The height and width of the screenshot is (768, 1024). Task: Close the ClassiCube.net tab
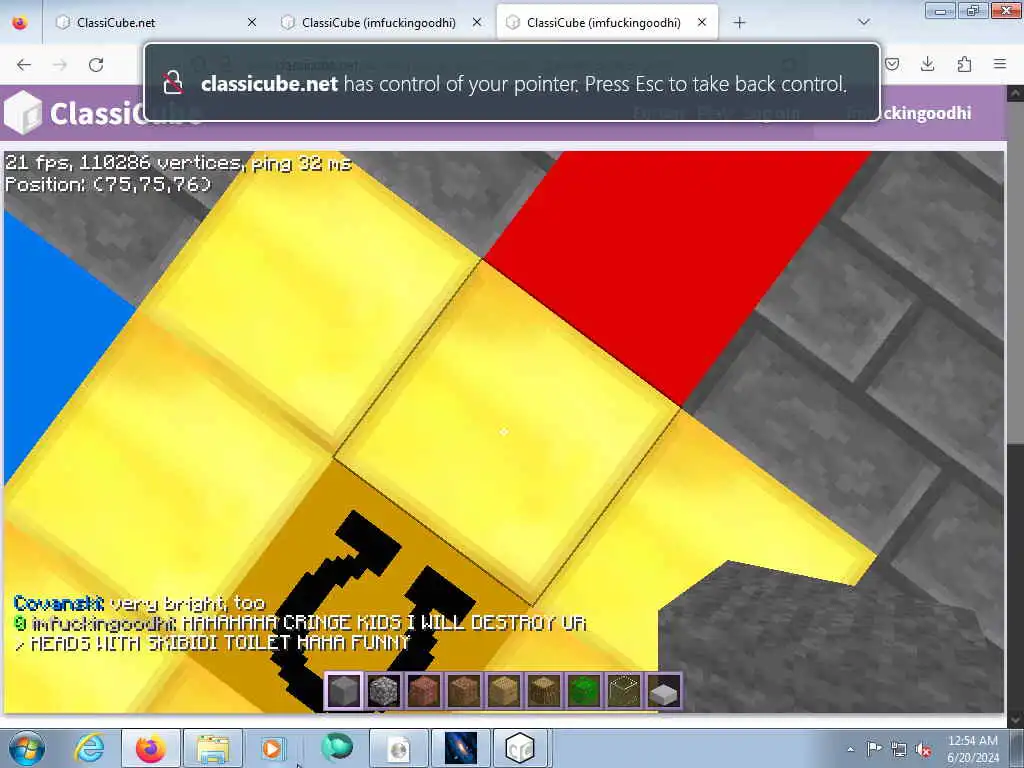(x=252, y=23)
